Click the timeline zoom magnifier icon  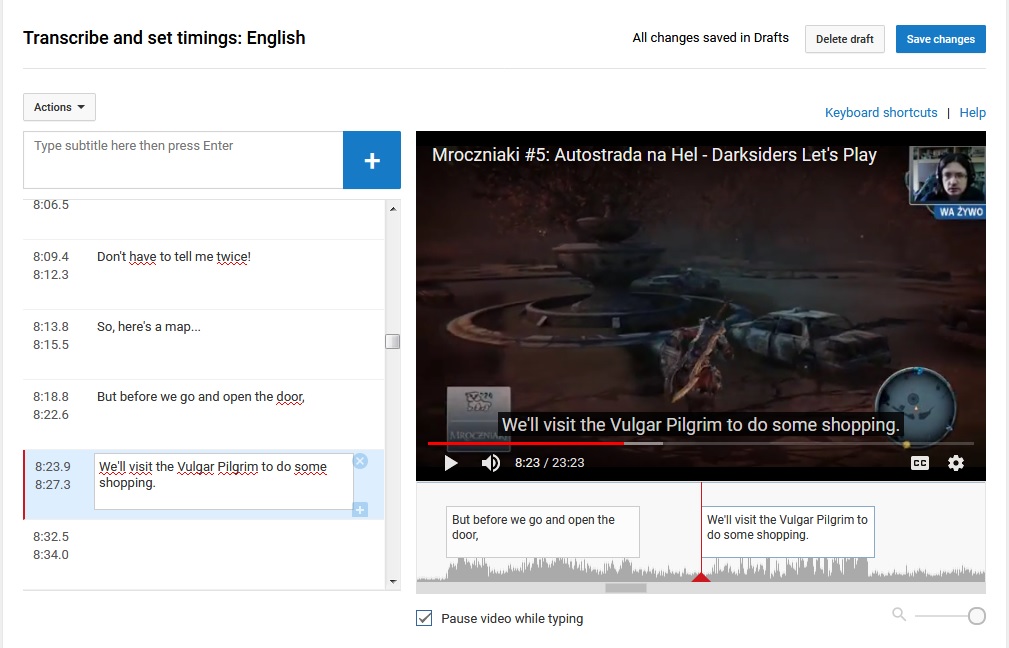pyautogui.click(x=899, y=615)
